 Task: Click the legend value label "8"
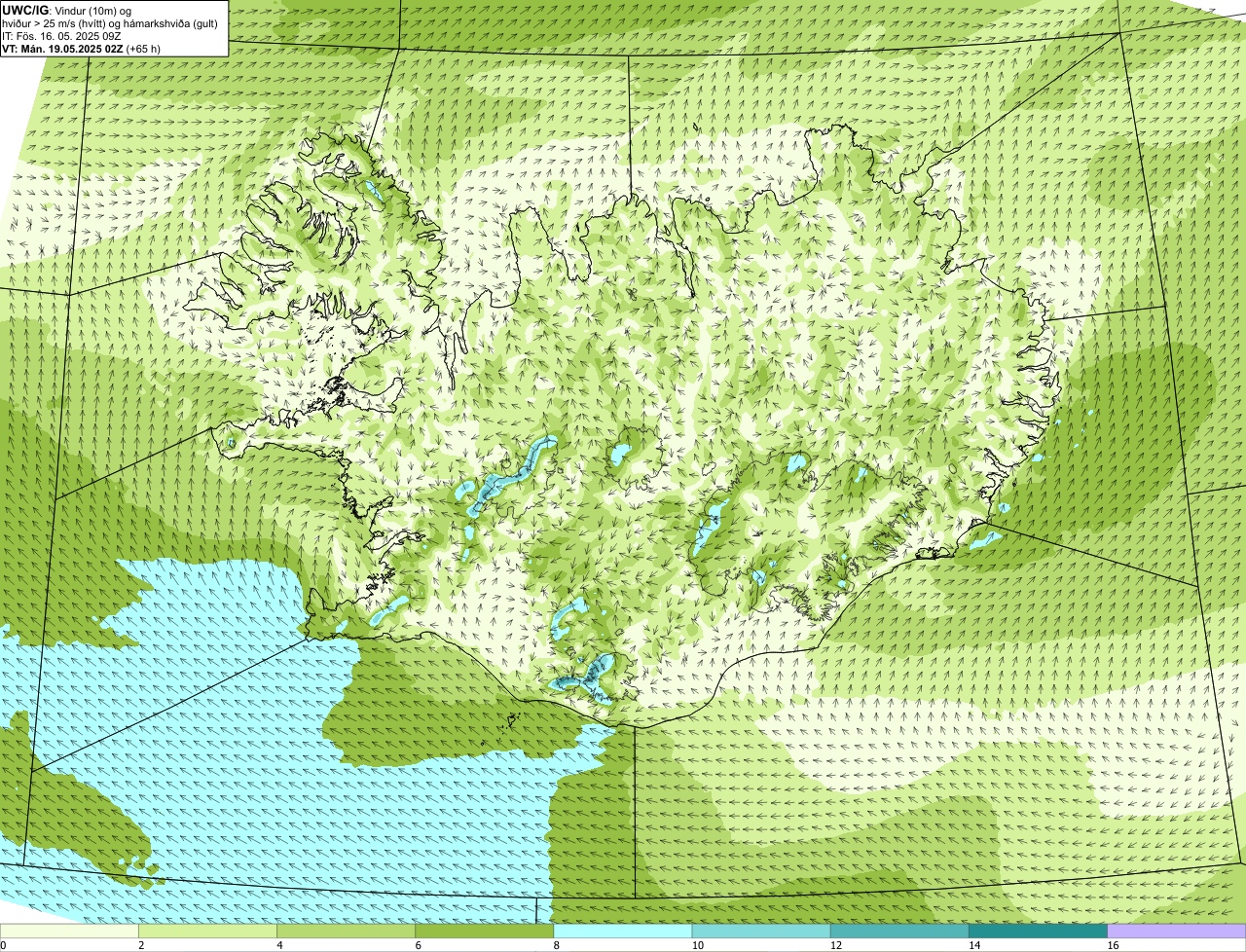[556, 945]
